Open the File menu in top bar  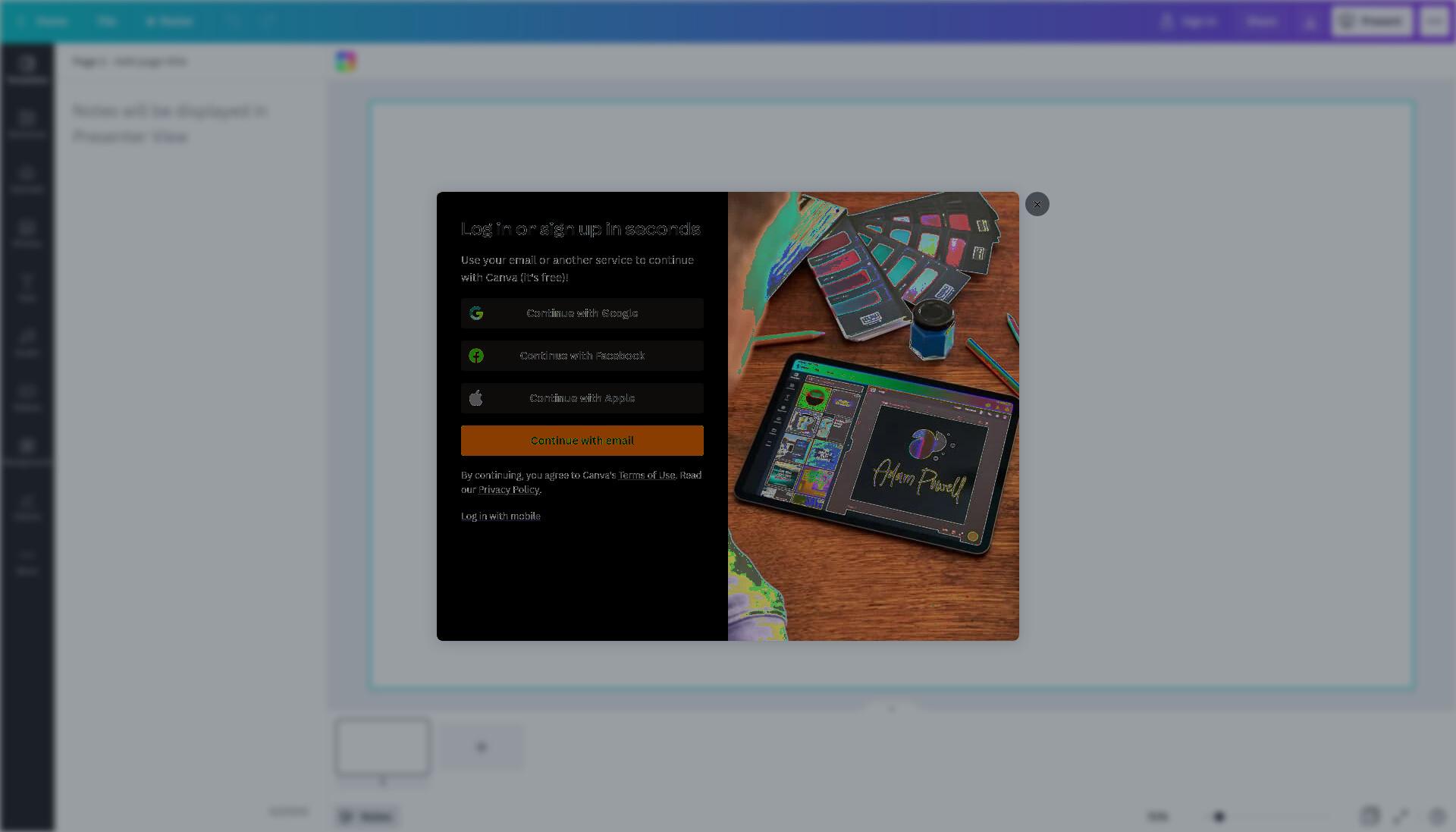(106, 21)
